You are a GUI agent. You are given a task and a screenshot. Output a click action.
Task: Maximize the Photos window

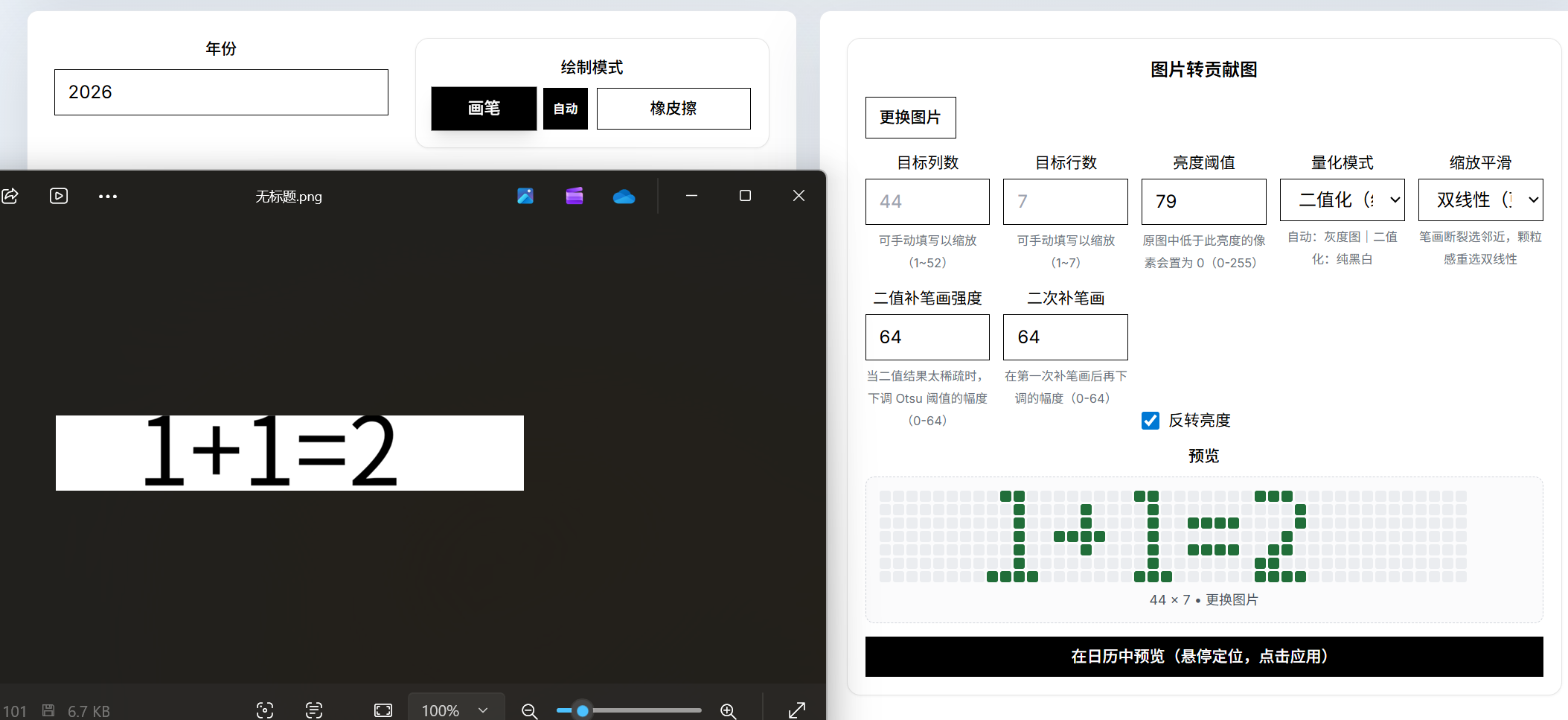click(x=745, y=195)
